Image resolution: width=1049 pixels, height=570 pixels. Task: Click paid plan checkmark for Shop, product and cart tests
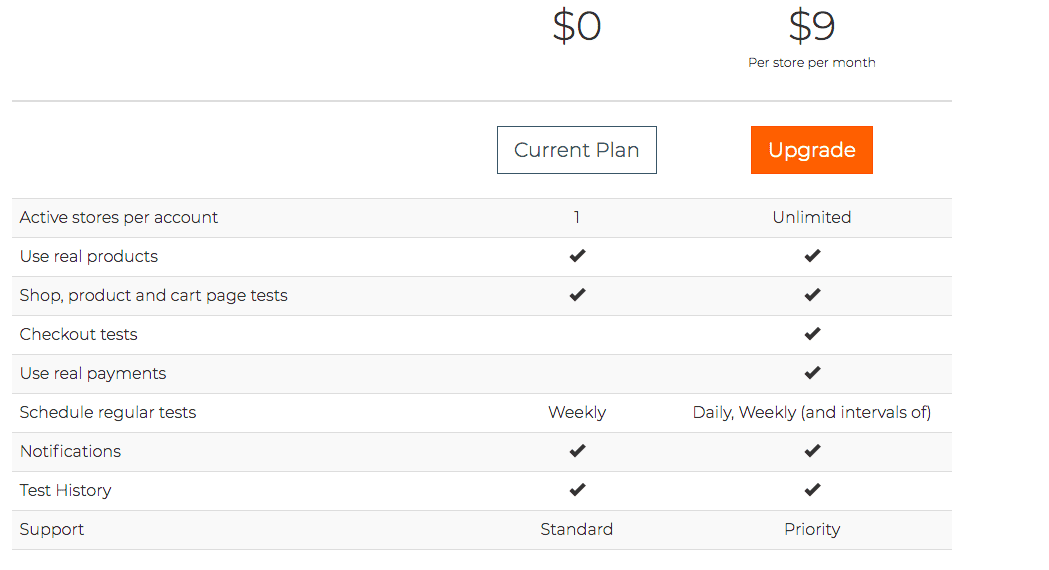(812, 294)
